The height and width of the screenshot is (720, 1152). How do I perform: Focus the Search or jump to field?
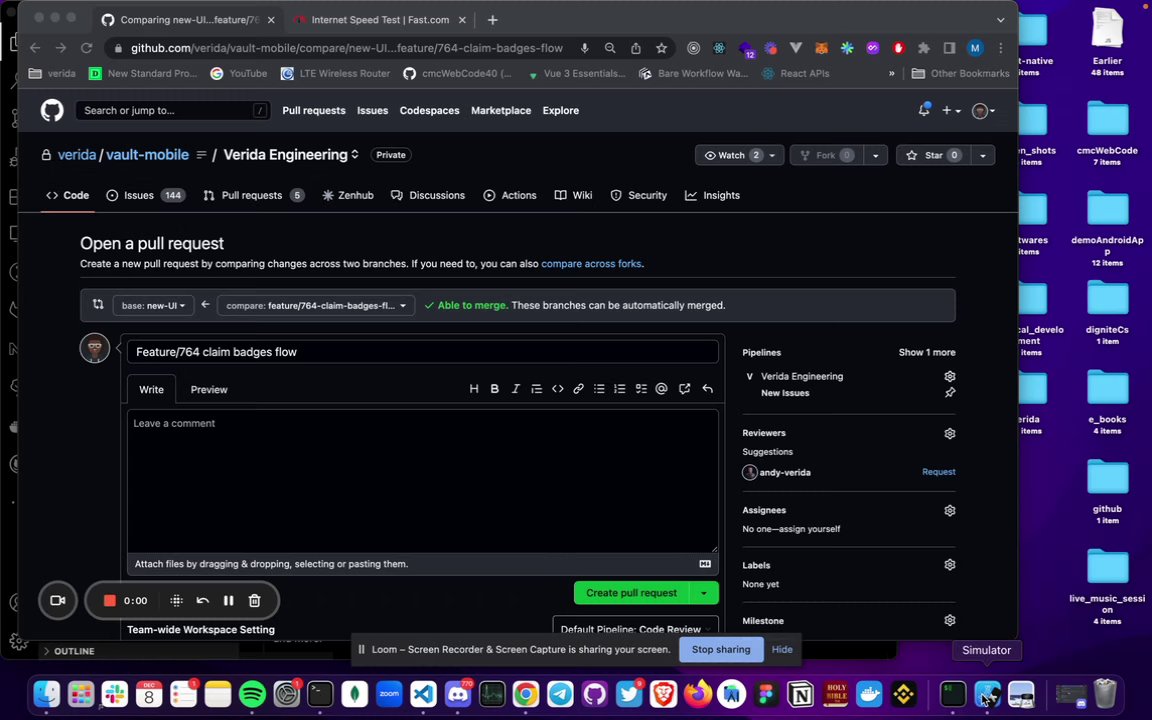pyautogui.click(x=173, y=110)
